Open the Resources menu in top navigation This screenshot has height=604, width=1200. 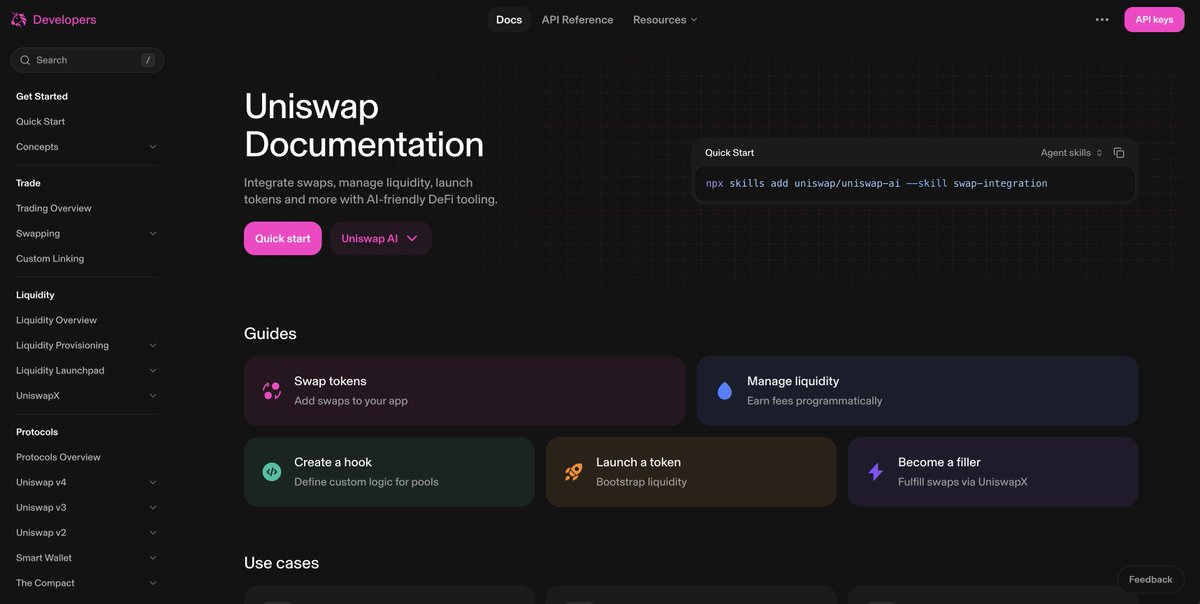(665, 19)
